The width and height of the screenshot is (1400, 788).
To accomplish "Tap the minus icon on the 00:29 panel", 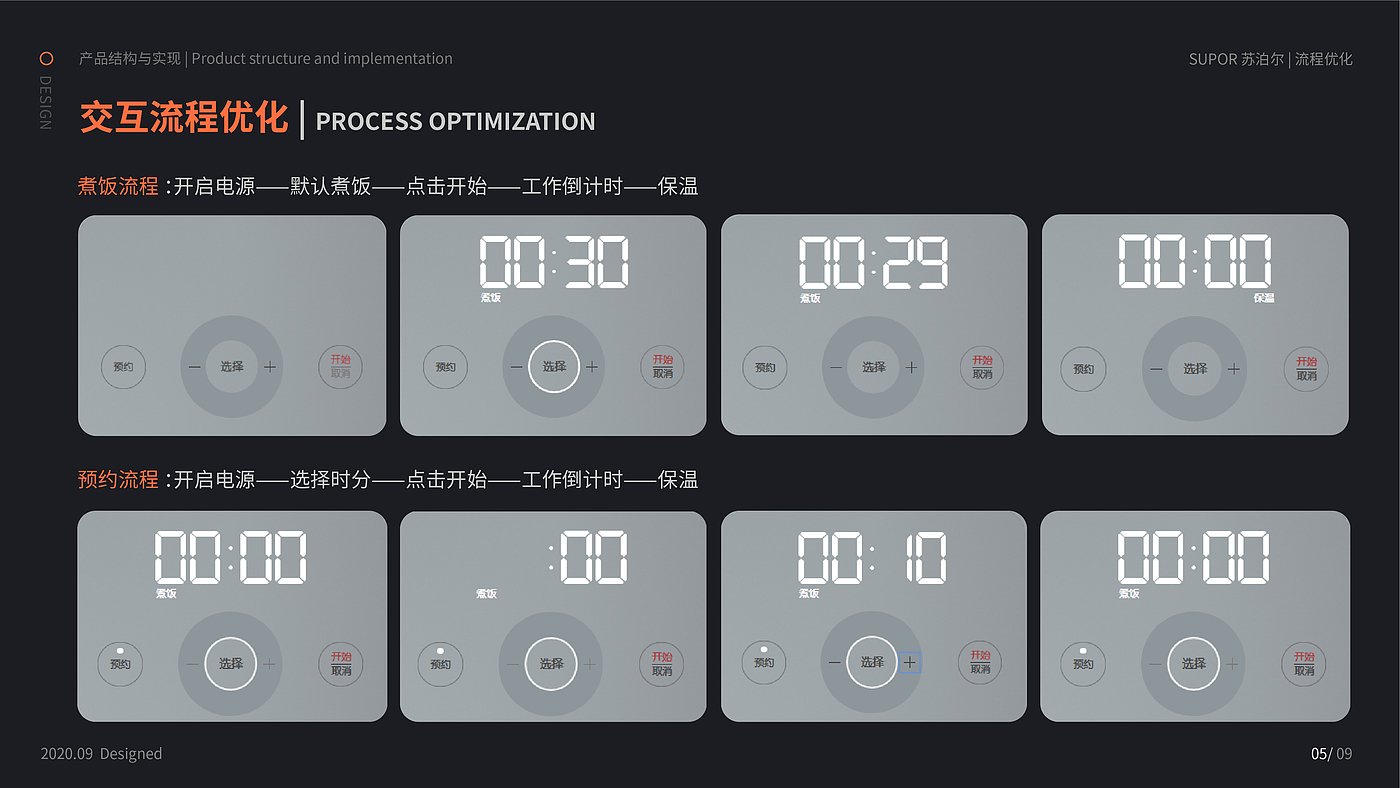I will [836, 367].
